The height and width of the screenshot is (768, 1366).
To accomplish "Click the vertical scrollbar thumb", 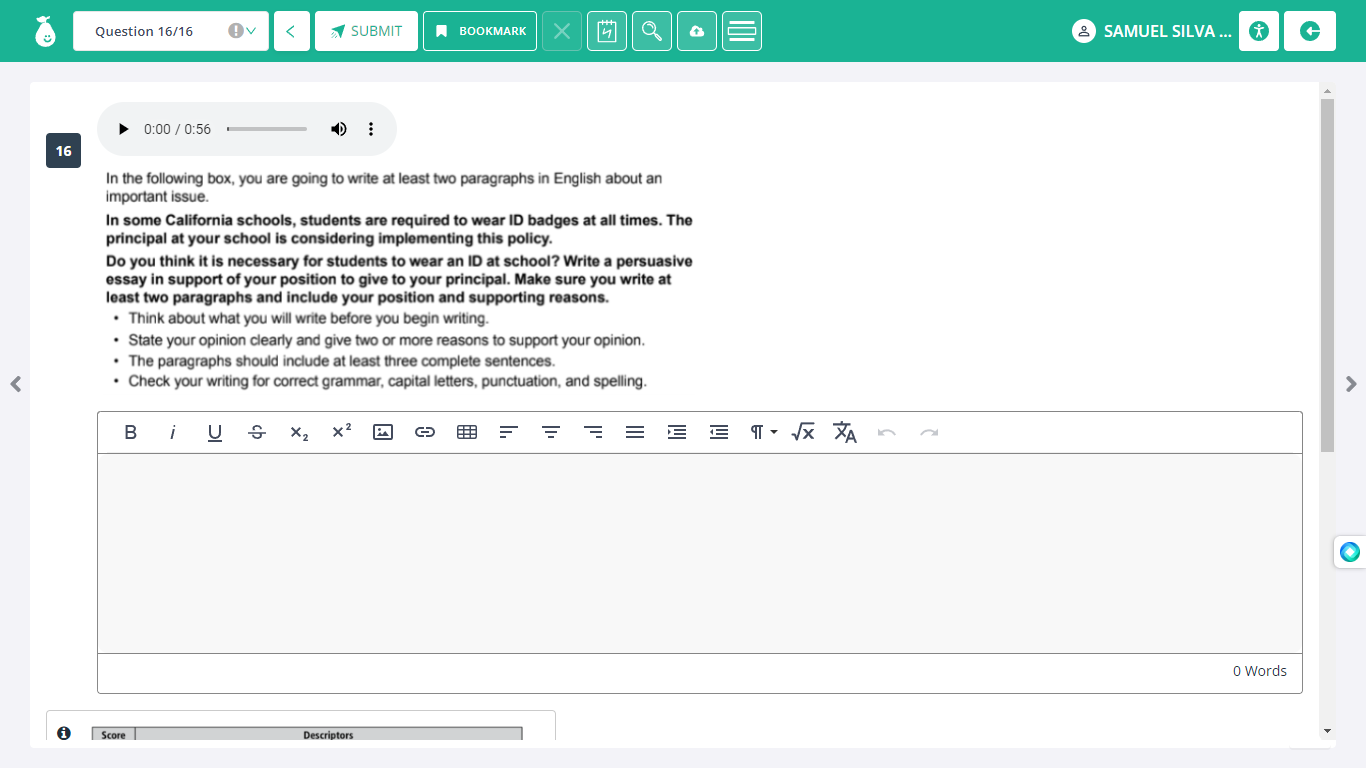I will 1328,275.
